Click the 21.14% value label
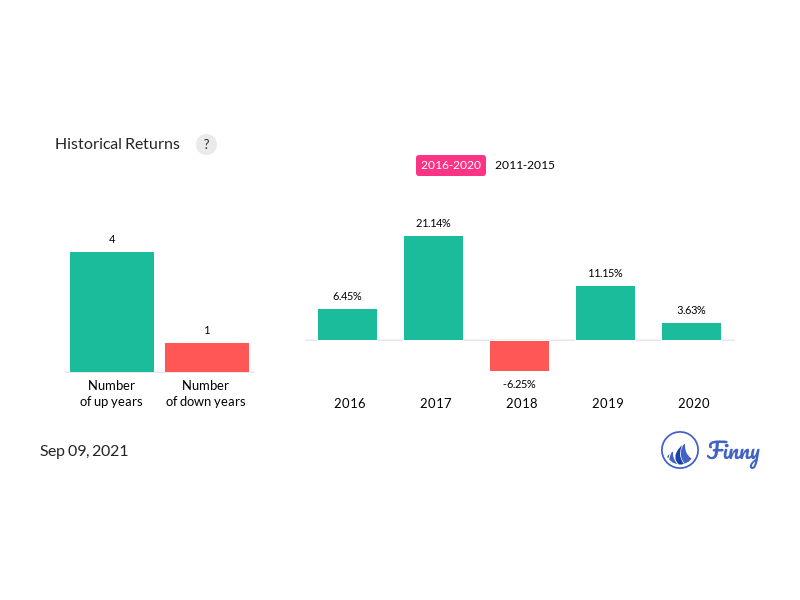Viewport: 800px width, 600px height. (433, 223)
